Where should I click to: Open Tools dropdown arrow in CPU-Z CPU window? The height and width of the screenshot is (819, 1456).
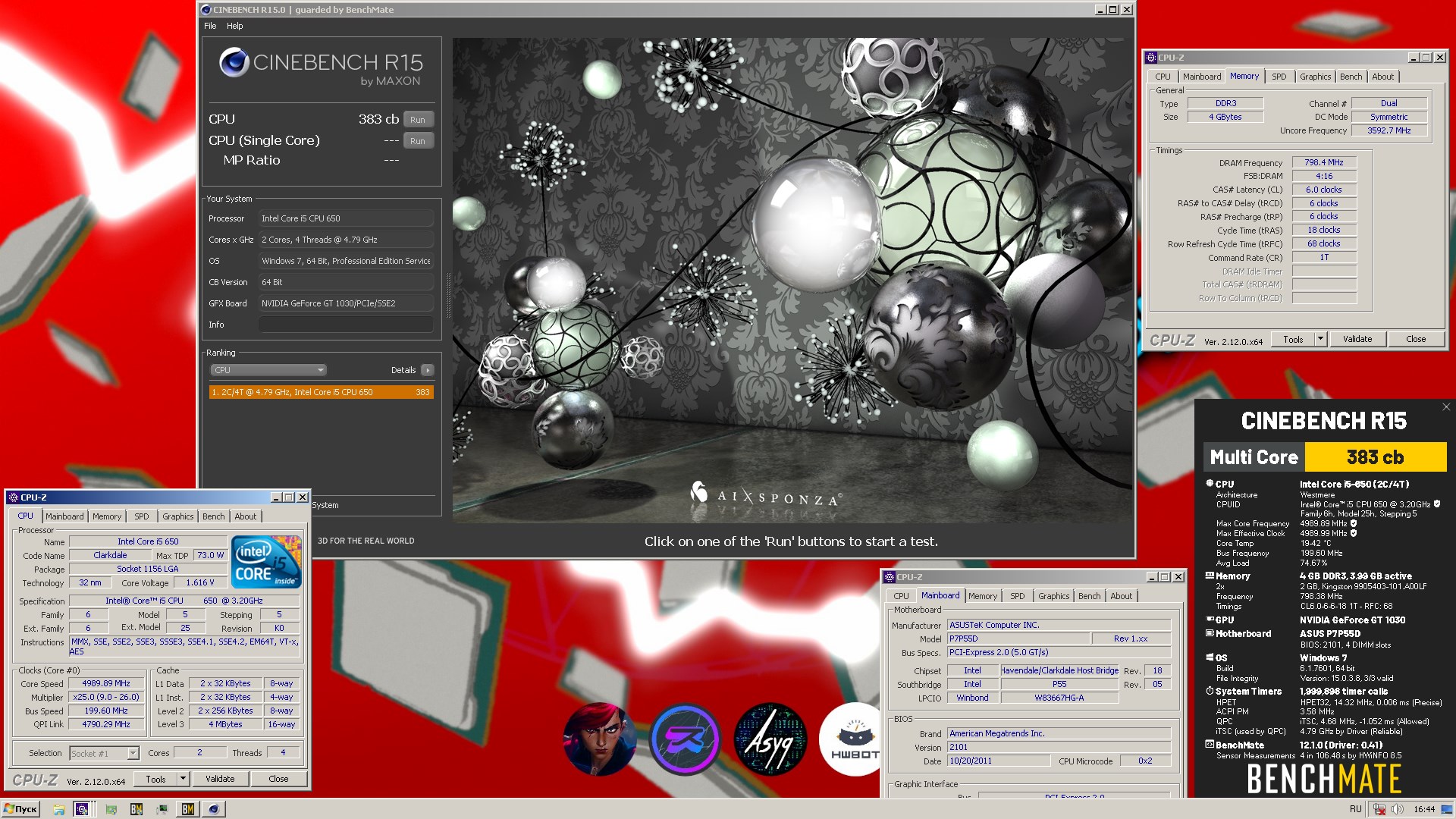click(183, 779)
